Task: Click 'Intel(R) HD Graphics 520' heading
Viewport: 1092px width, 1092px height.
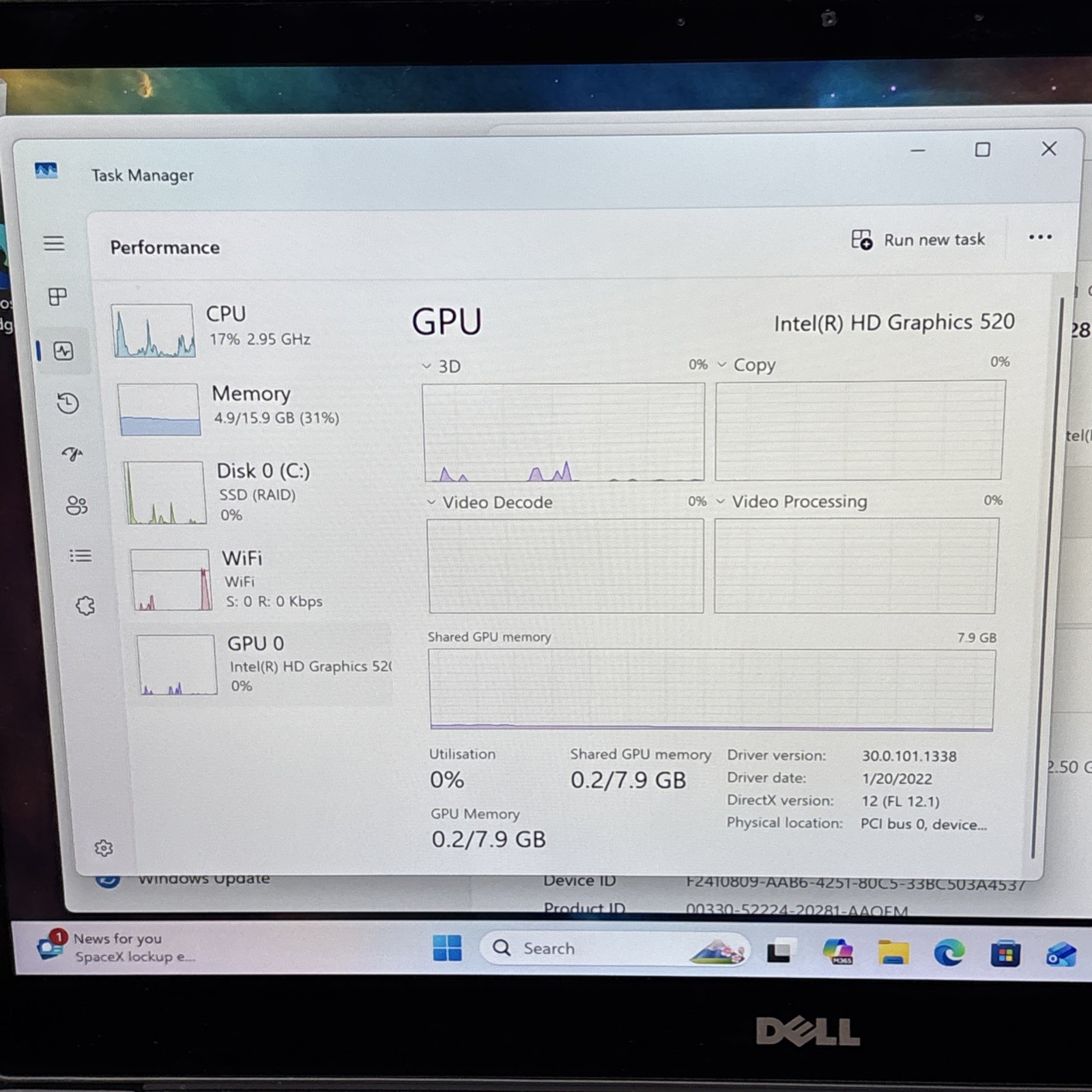Action: click(894, 322)
